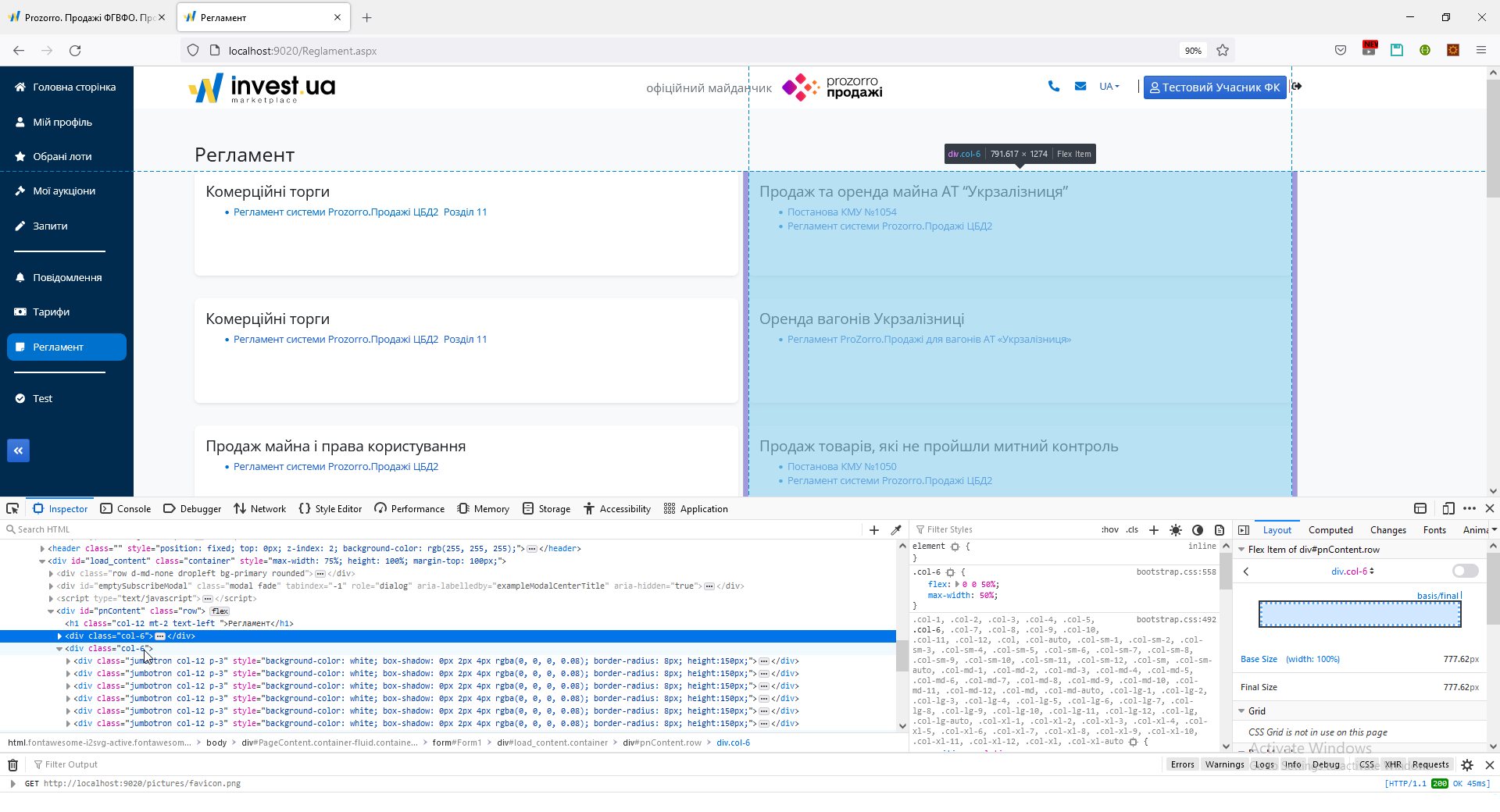Open the div.col-6 flex item selector dropdown
This screenshot has width=1500, height=812.
click(x=1353, y=572)
